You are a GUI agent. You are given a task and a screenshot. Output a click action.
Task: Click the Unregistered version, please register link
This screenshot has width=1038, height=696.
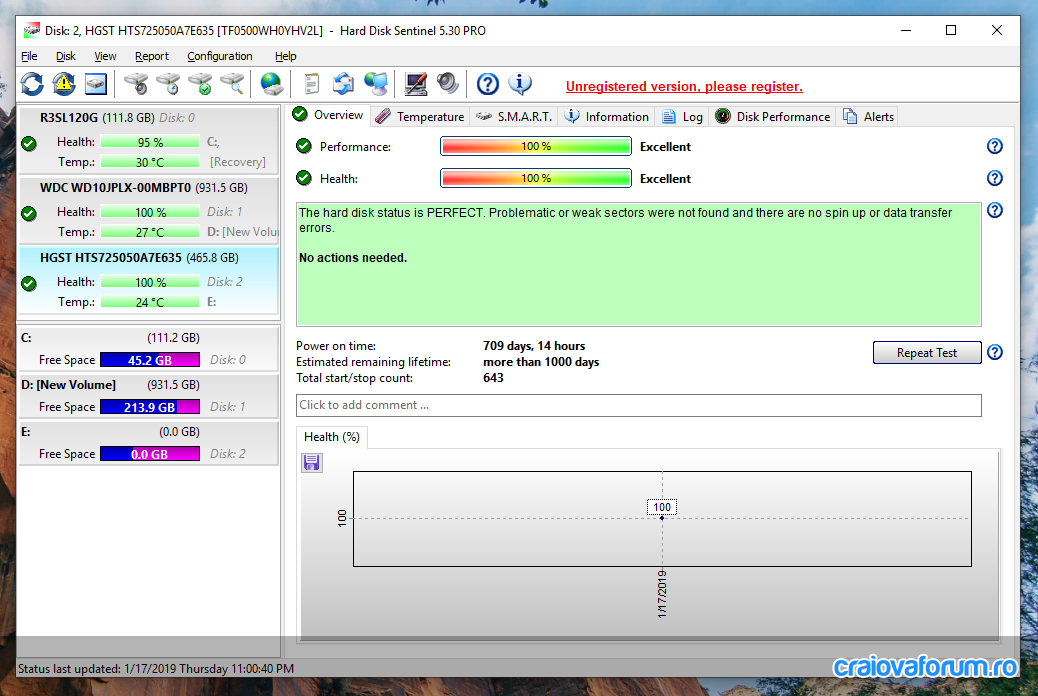click(684, 87)
